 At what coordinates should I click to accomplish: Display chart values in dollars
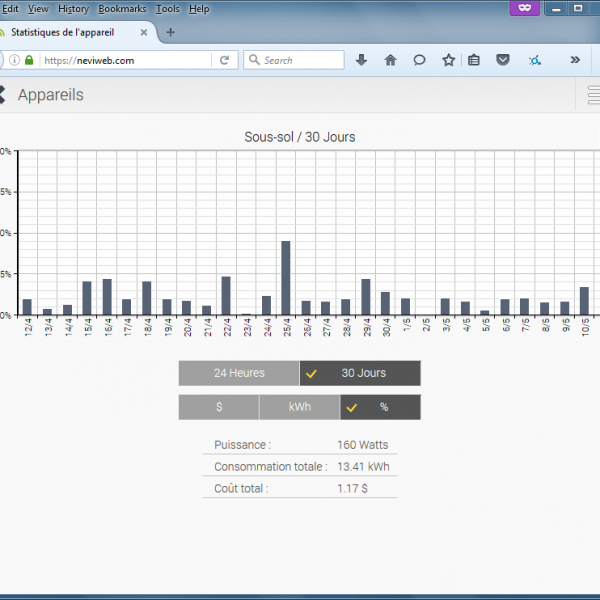point(218,407)
